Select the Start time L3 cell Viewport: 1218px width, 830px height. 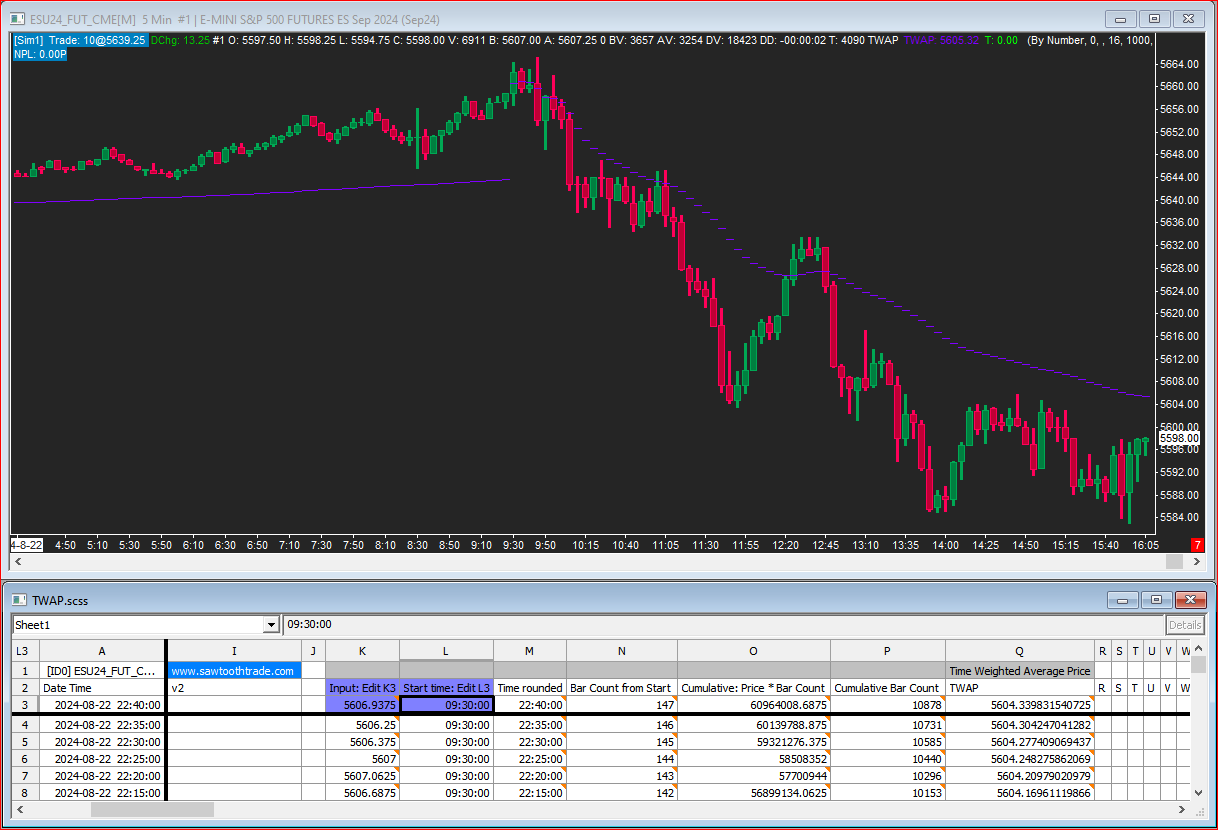446,705
